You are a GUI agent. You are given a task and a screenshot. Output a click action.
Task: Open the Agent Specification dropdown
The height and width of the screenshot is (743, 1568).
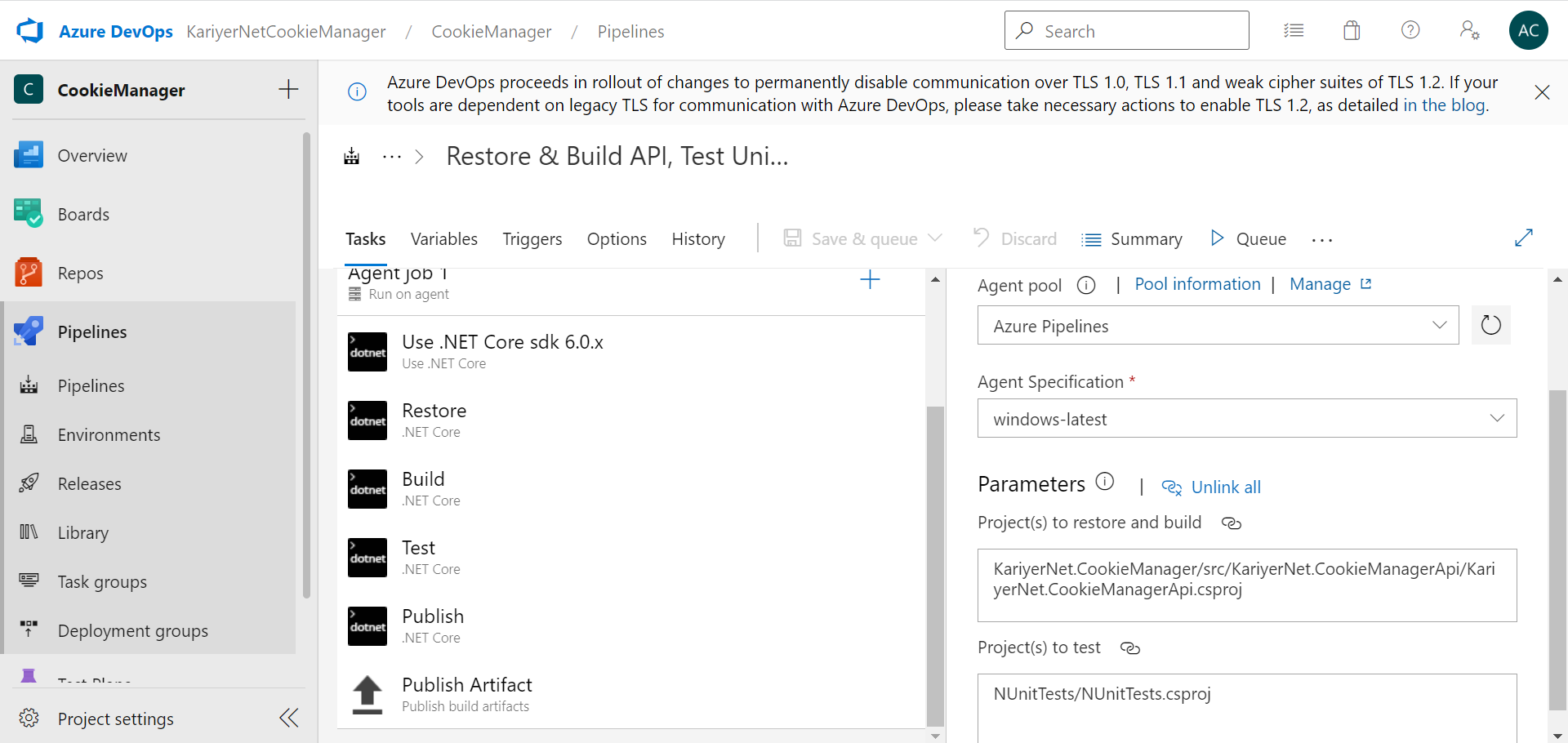click(x=1246, y=419)
